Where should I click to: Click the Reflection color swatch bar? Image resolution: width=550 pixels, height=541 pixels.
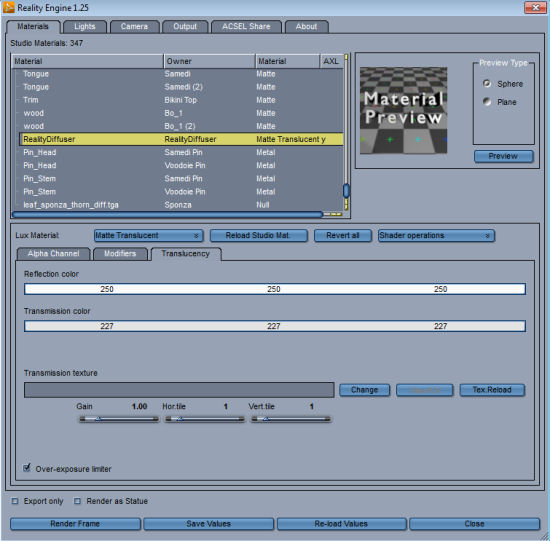point(275,289)
